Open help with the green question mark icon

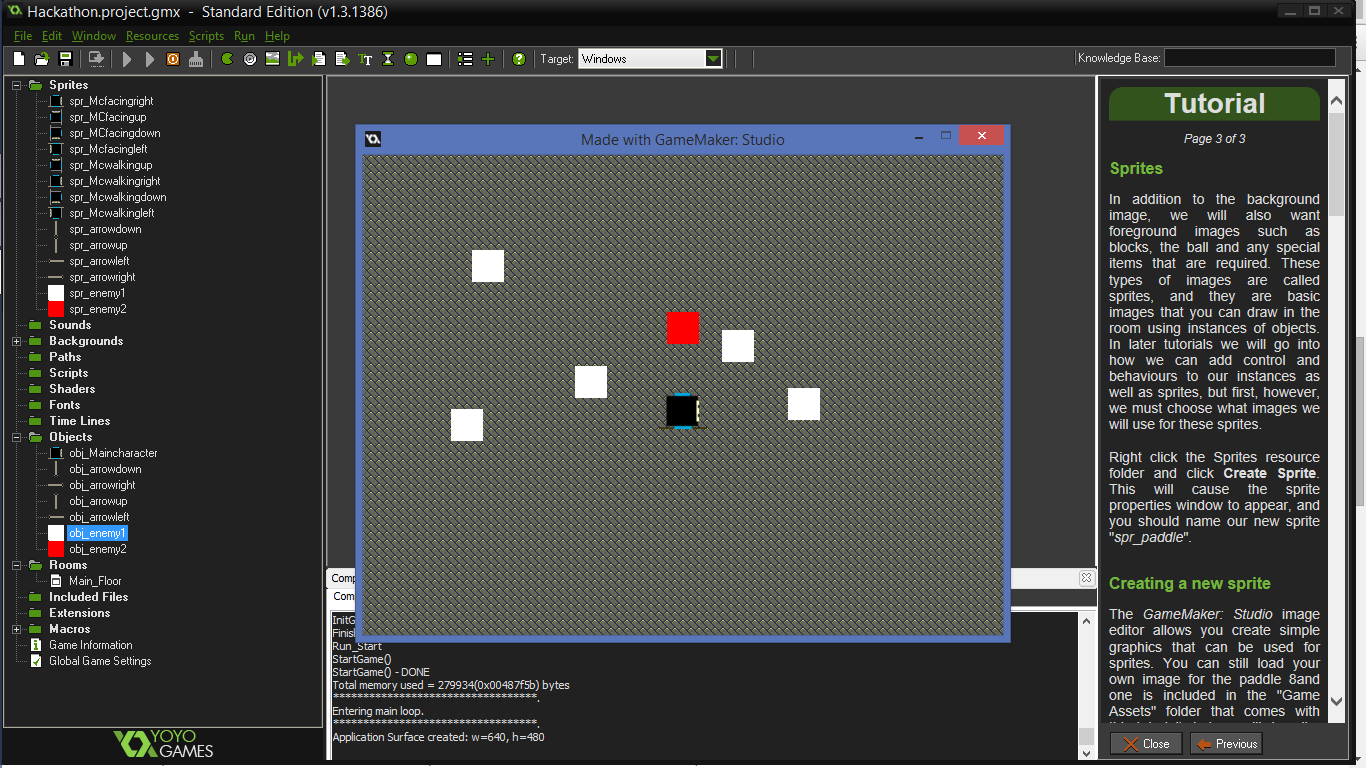(x=519, y=59)
